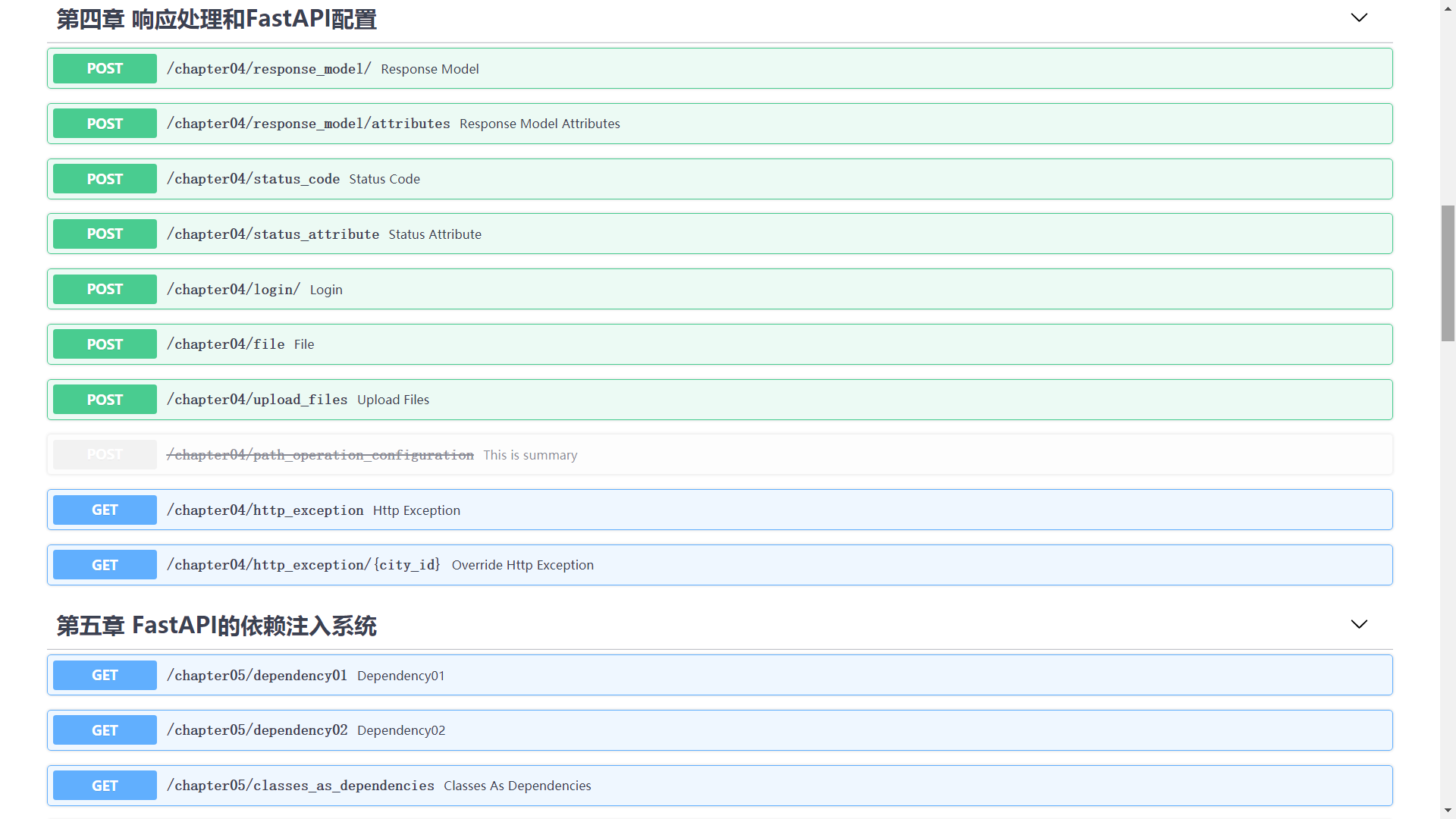Click the scrollbar down arrow

click(x=1448, y=811)
